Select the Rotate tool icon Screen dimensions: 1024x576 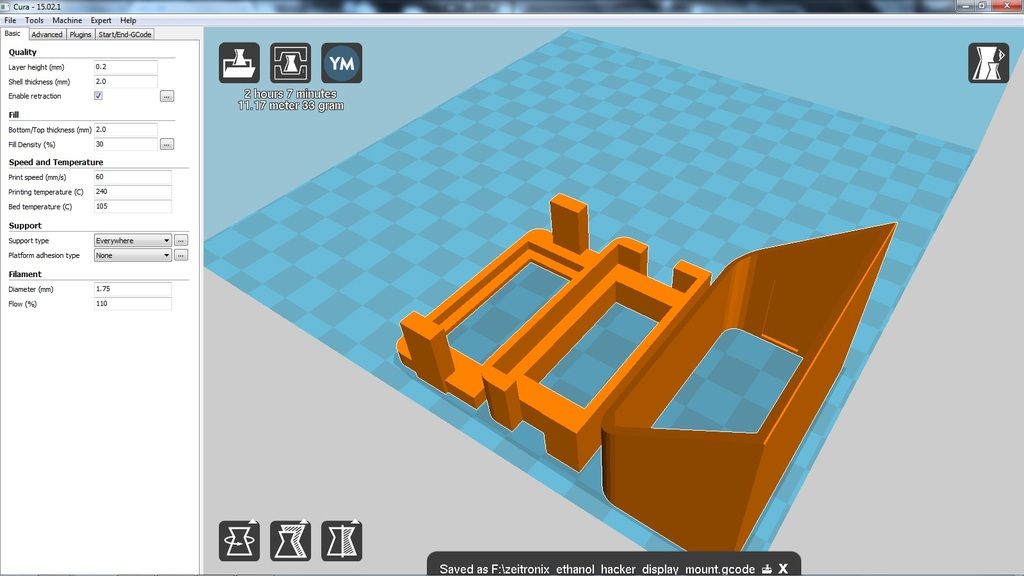click(239, 540)
